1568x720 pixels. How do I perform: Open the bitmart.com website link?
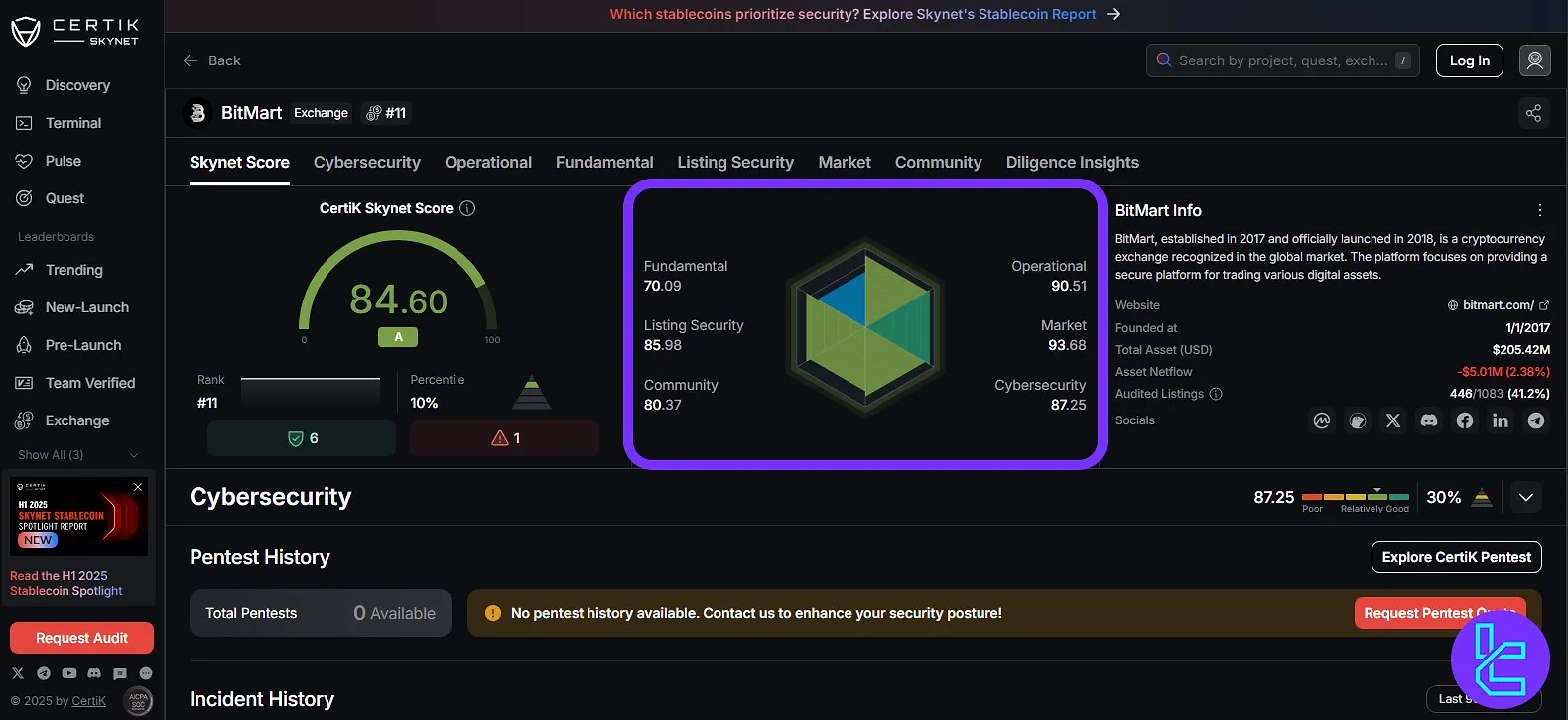1499,305
